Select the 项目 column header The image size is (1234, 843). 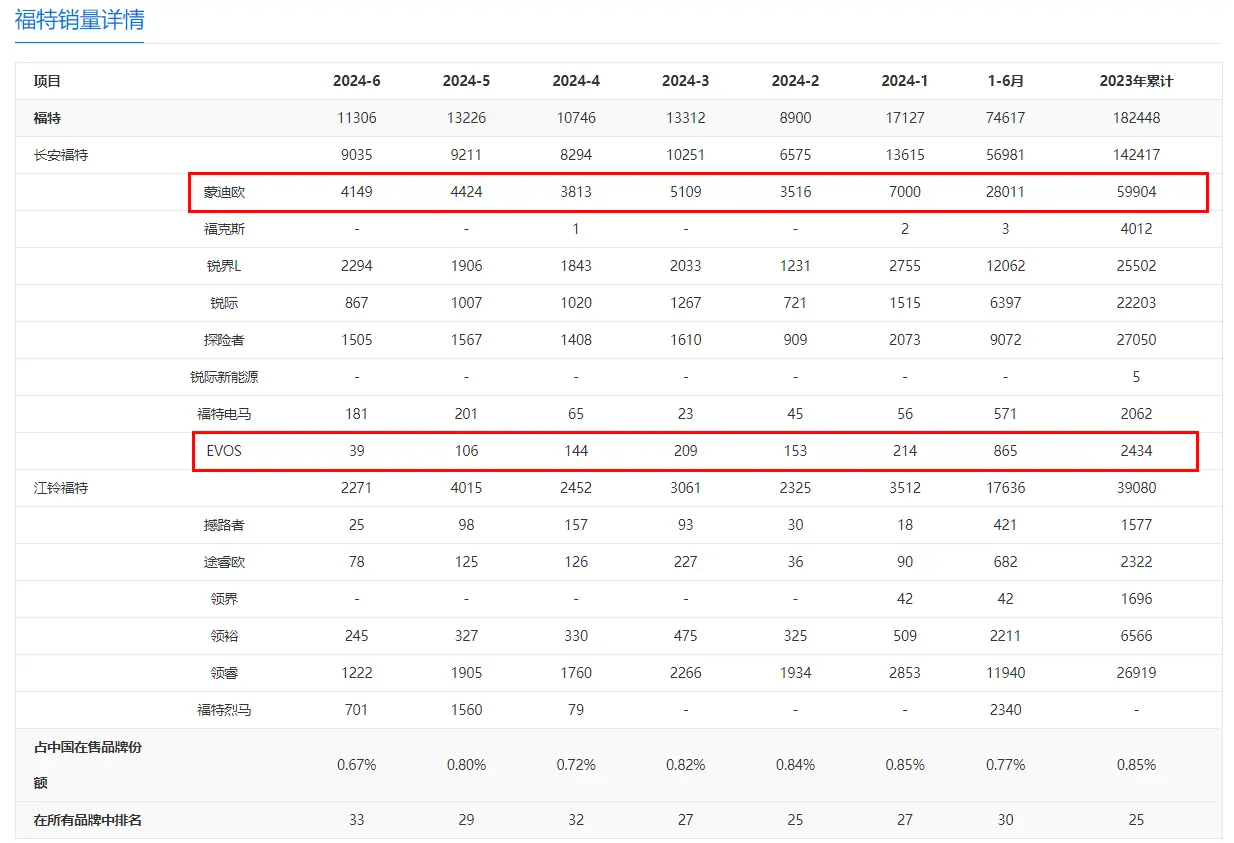click(x=47, y=81)
